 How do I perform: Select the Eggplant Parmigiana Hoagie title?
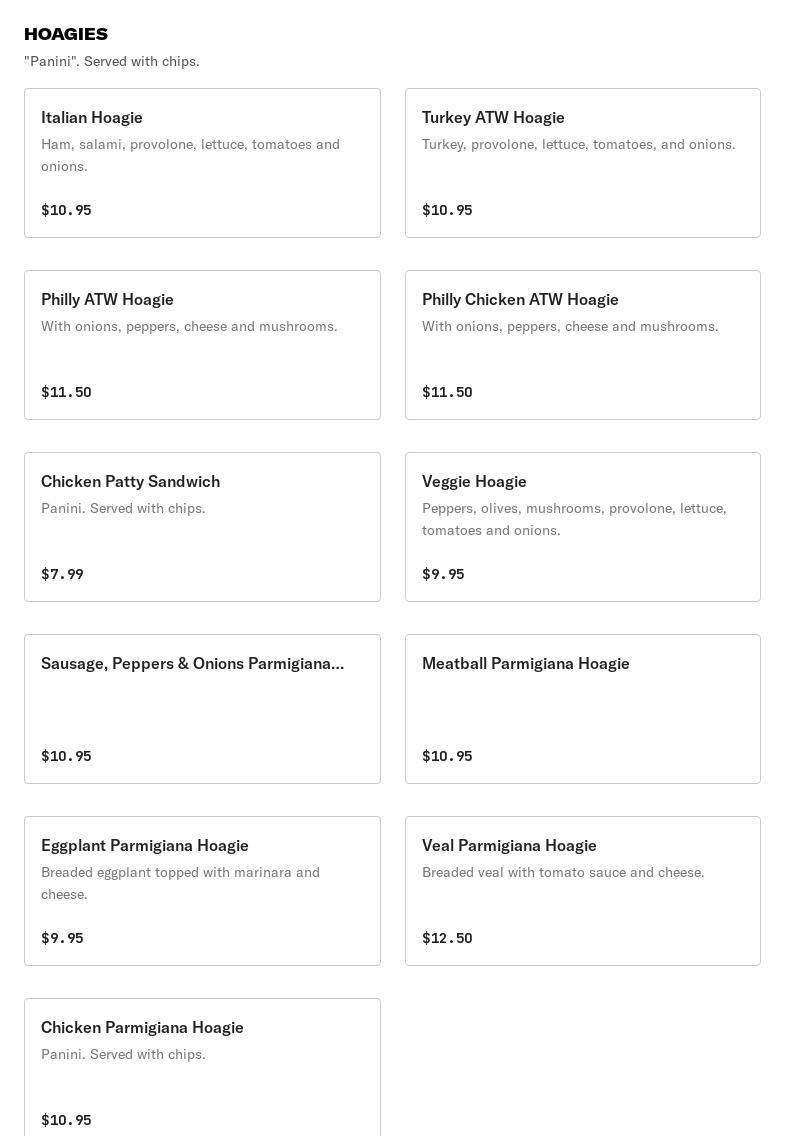click(x=145, y=845)
